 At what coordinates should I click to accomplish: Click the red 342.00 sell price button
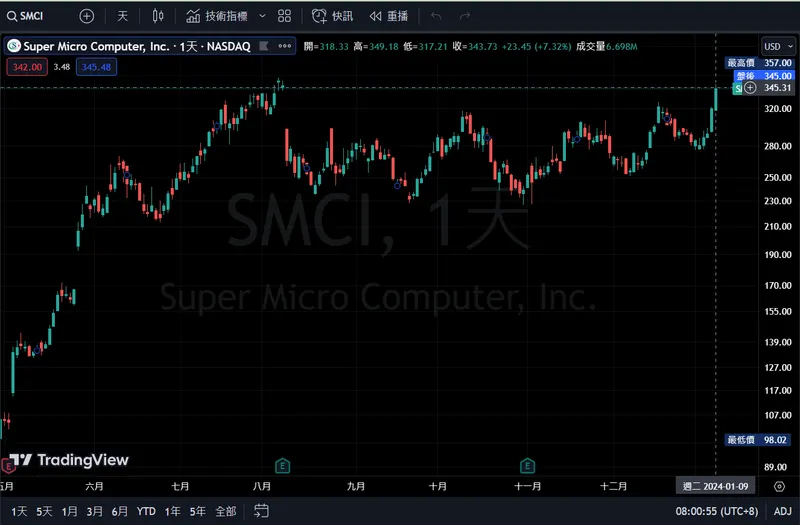click(x=27, y=67)
